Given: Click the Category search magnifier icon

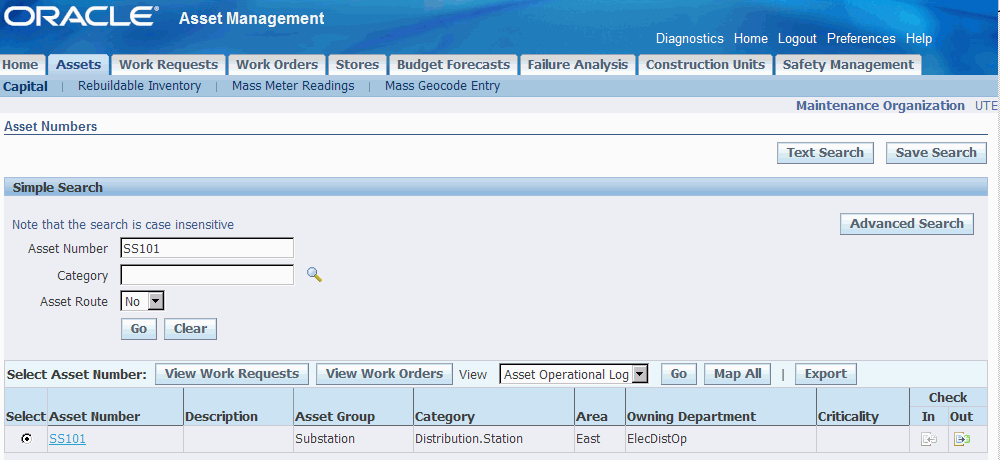Looking at the screenshot, I should click(314, 275).
